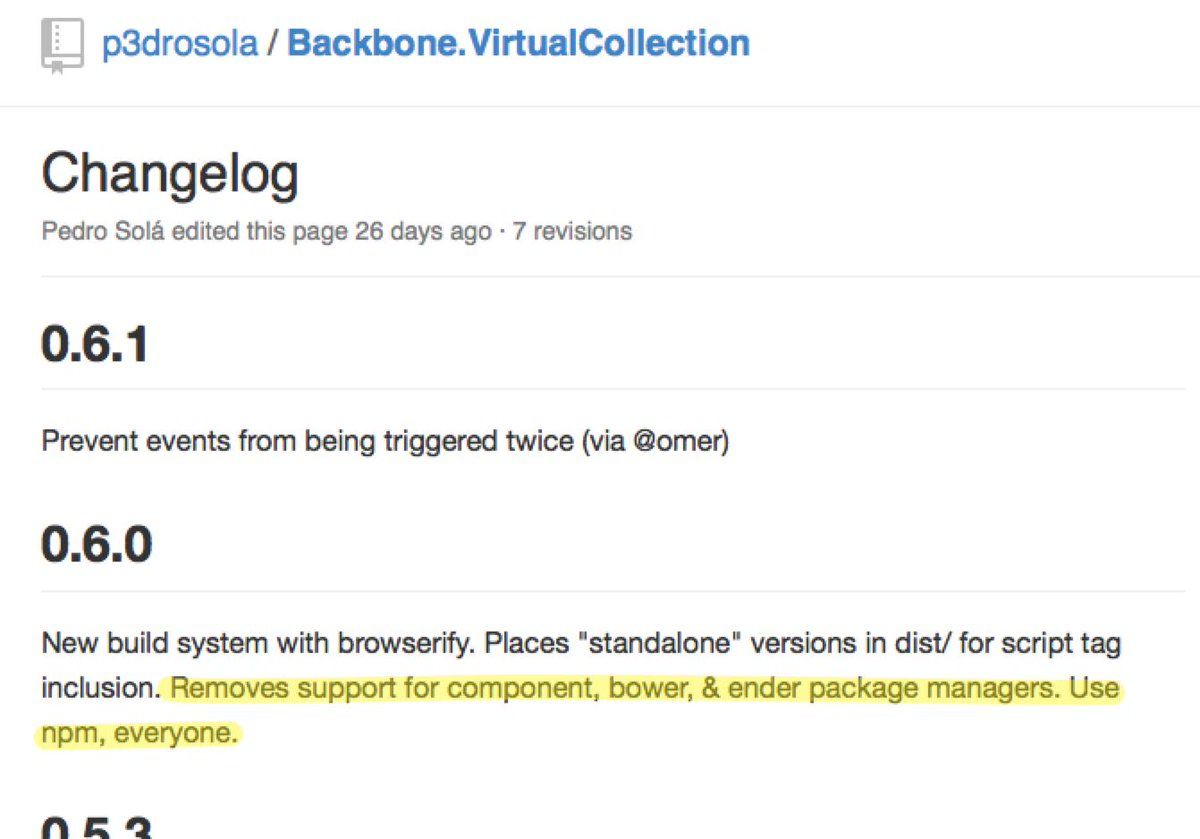1200x839 pixels.
Task: Click the repository book icon
Action: 61,47
